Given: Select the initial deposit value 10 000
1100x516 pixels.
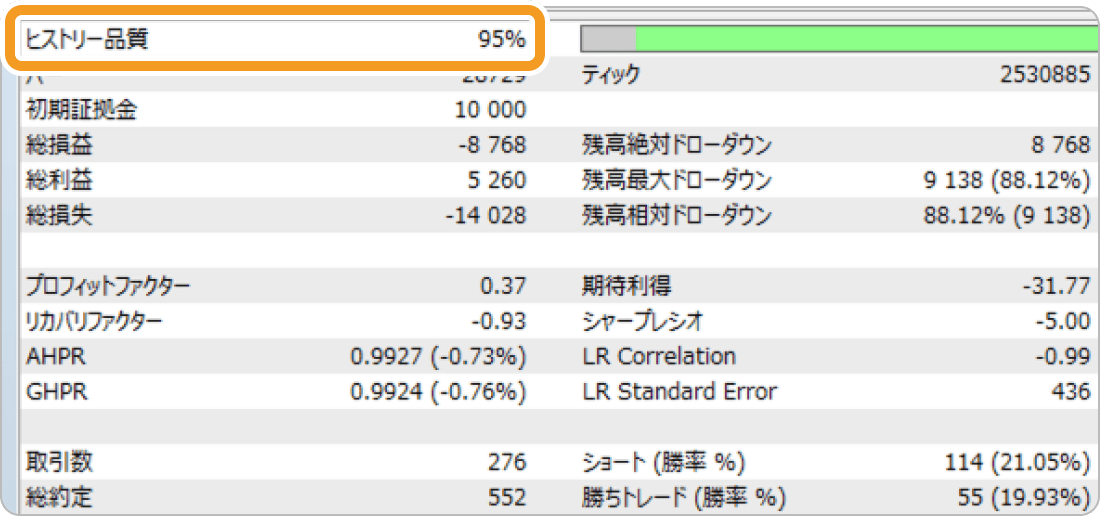Looking at the screenshot, I should [491, 110].
